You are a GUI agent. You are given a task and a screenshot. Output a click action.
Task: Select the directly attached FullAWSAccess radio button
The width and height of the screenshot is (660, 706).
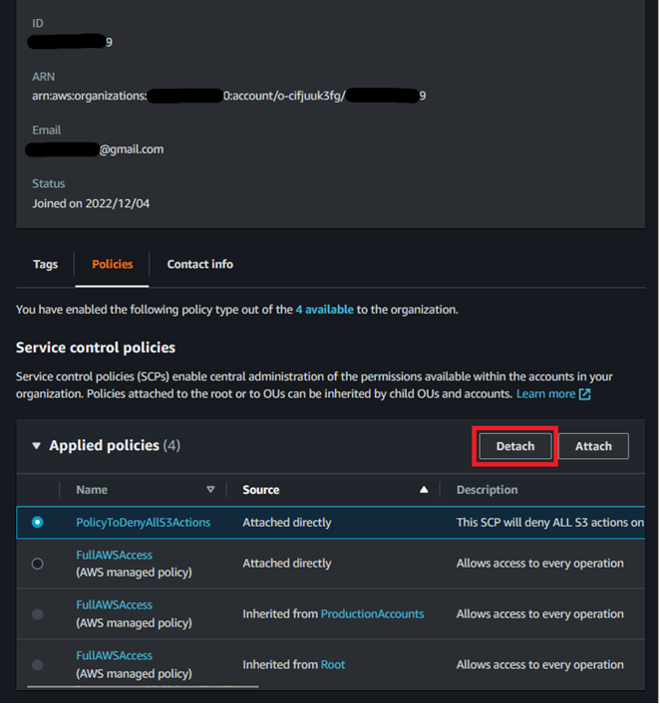click(x=37, y=563)
